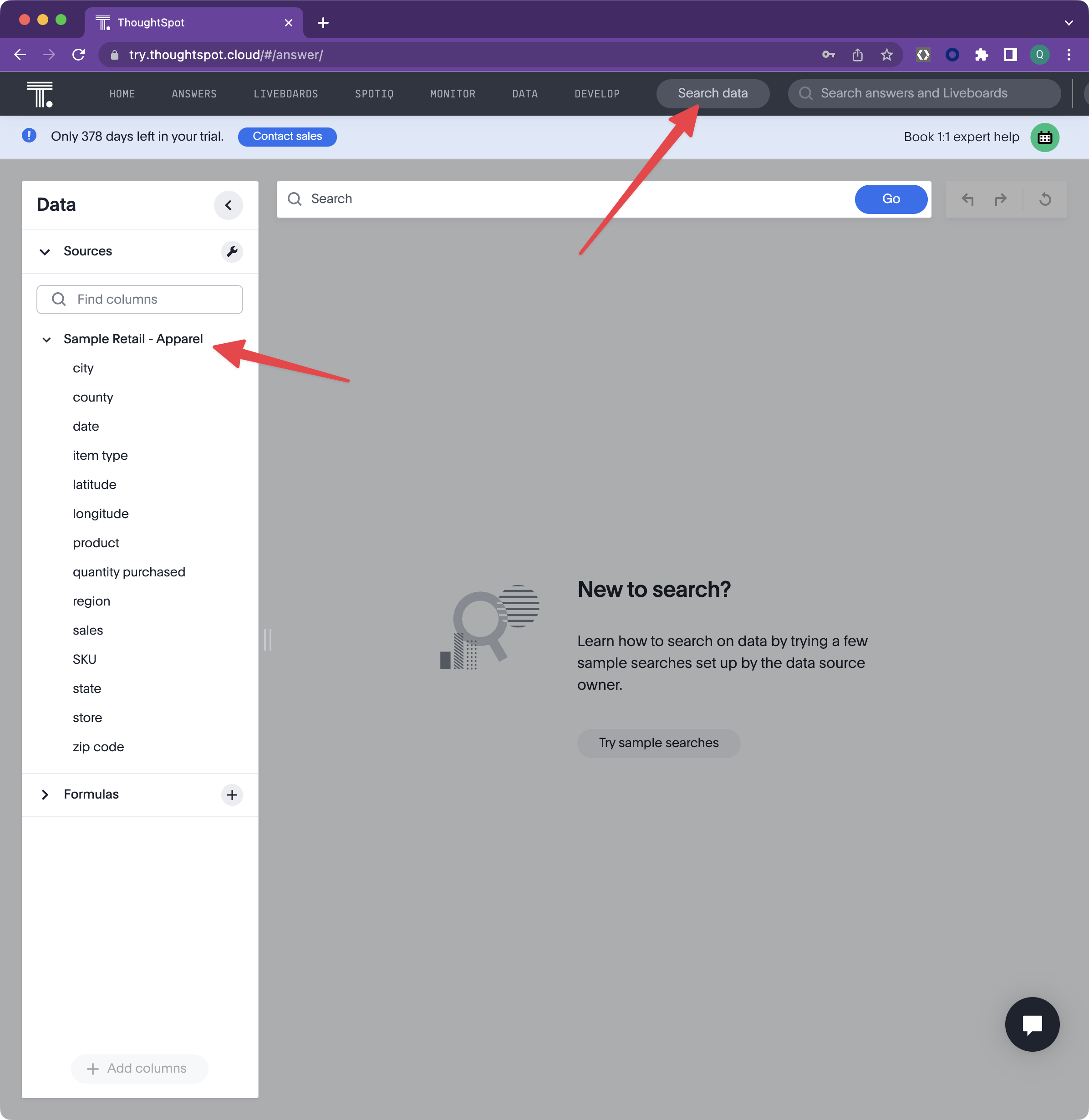Select the region column
Screen dimensions: 1089x1120
pyautogui.click(x=92, y=602)
